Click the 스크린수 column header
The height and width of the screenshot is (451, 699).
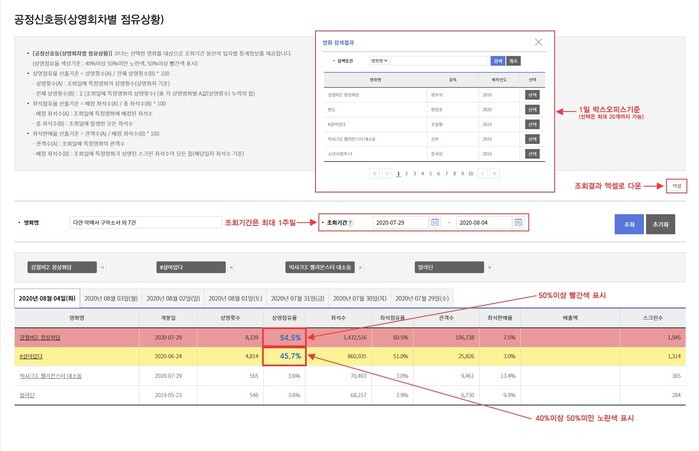pyautogui.click(x=653, y=318)
